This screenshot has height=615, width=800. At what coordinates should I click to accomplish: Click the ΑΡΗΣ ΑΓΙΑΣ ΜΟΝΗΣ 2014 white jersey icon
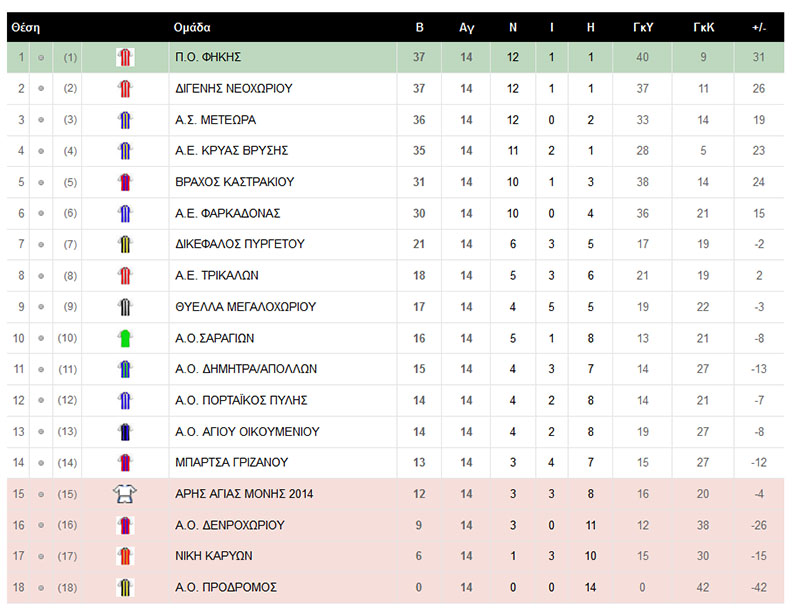tap(125, 494)
